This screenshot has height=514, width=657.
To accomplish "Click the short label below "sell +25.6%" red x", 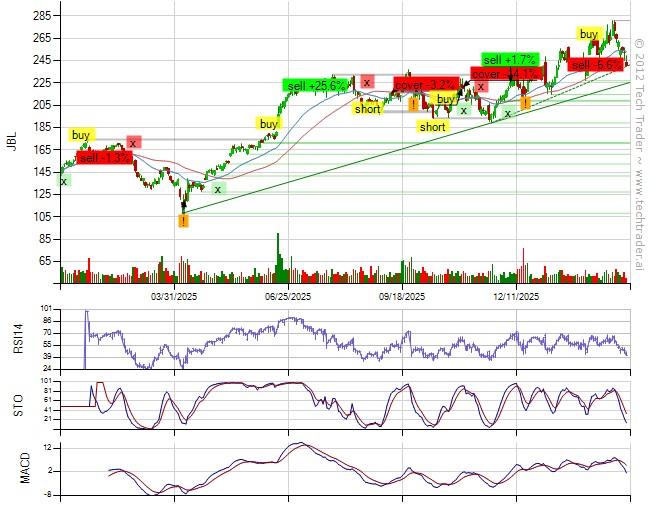I will [367, 108].
